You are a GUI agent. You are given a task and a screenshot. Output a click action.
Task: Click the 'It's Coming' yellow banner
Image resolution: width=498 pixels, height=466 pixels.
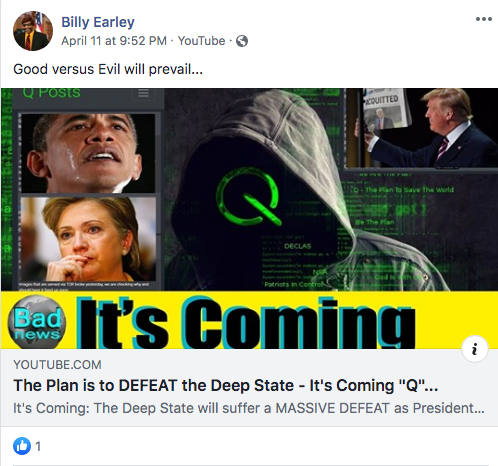point(249,320)
